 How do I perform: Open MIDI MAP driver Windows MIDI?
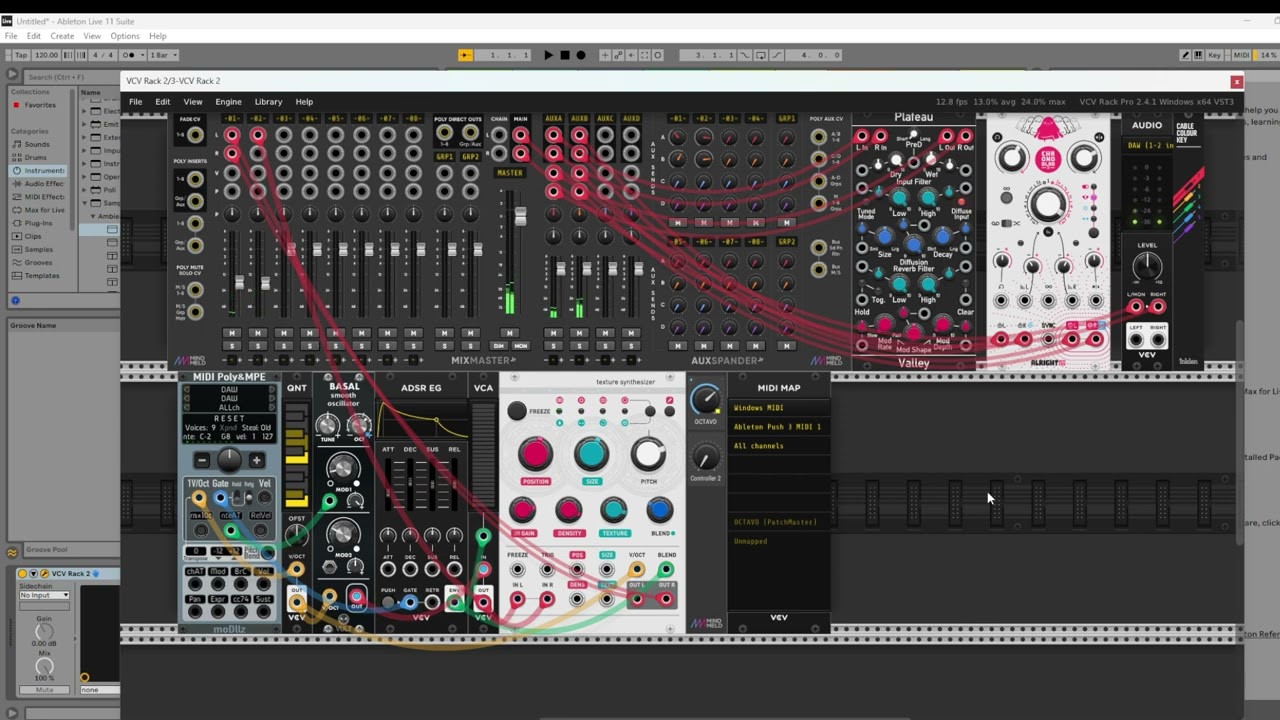779,408
